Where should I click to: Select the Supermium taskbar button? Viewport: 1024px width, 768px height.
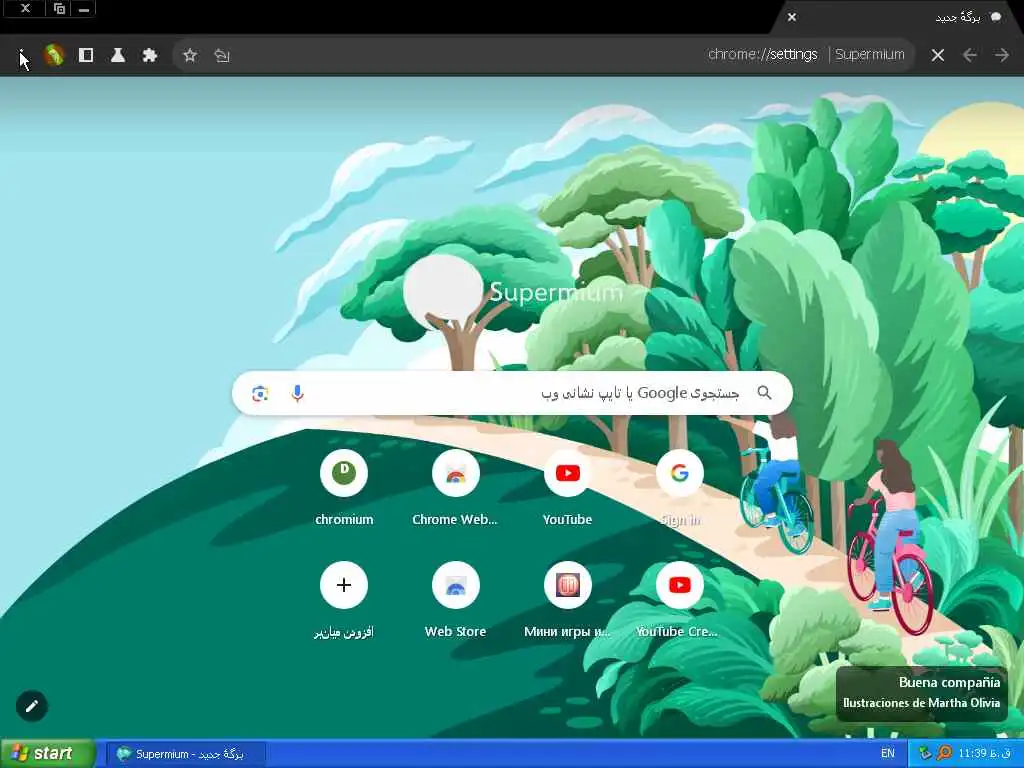pyautogui.click(x=185, y=754)
